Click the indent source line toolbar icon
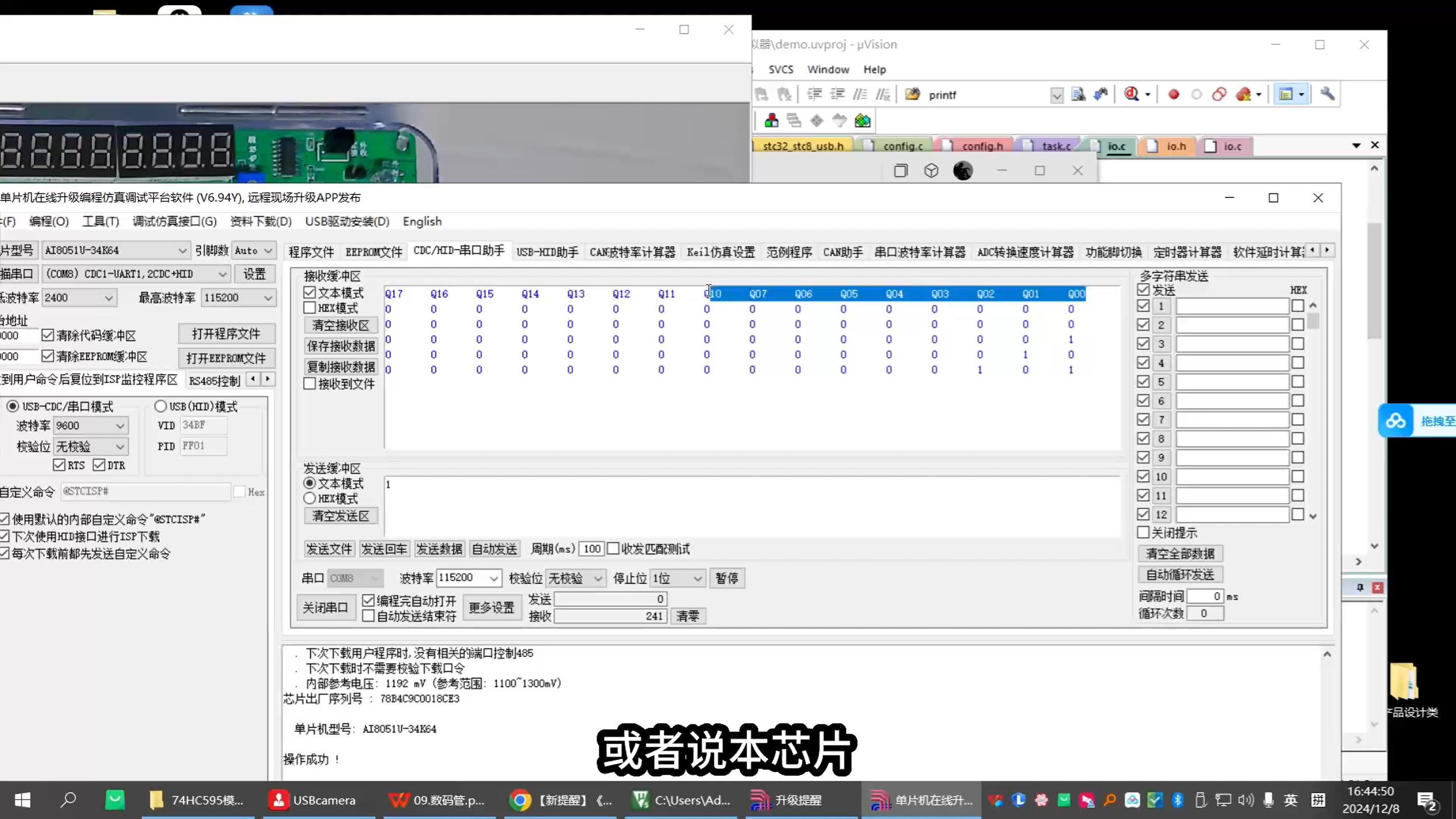Viewport: 1456px width, 819px height. coord(815,94)
